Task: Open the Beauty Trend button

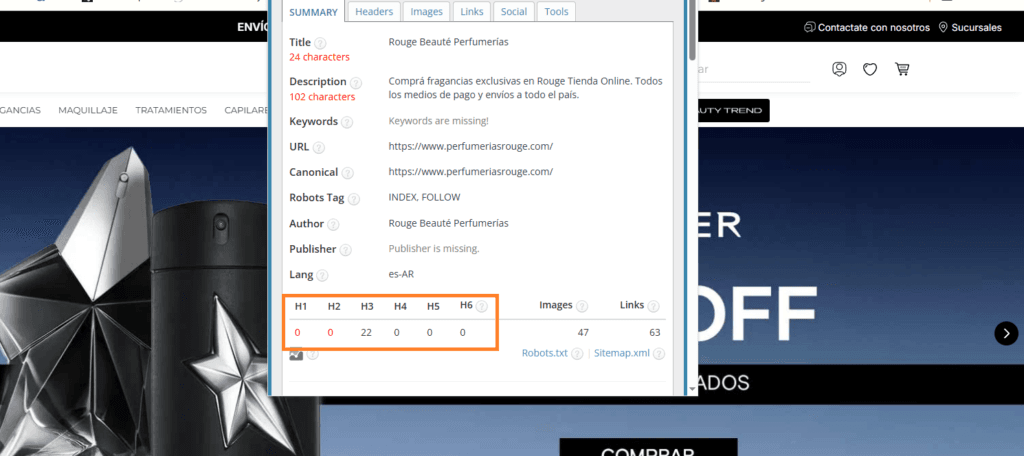Action: (x=733, y=110)
